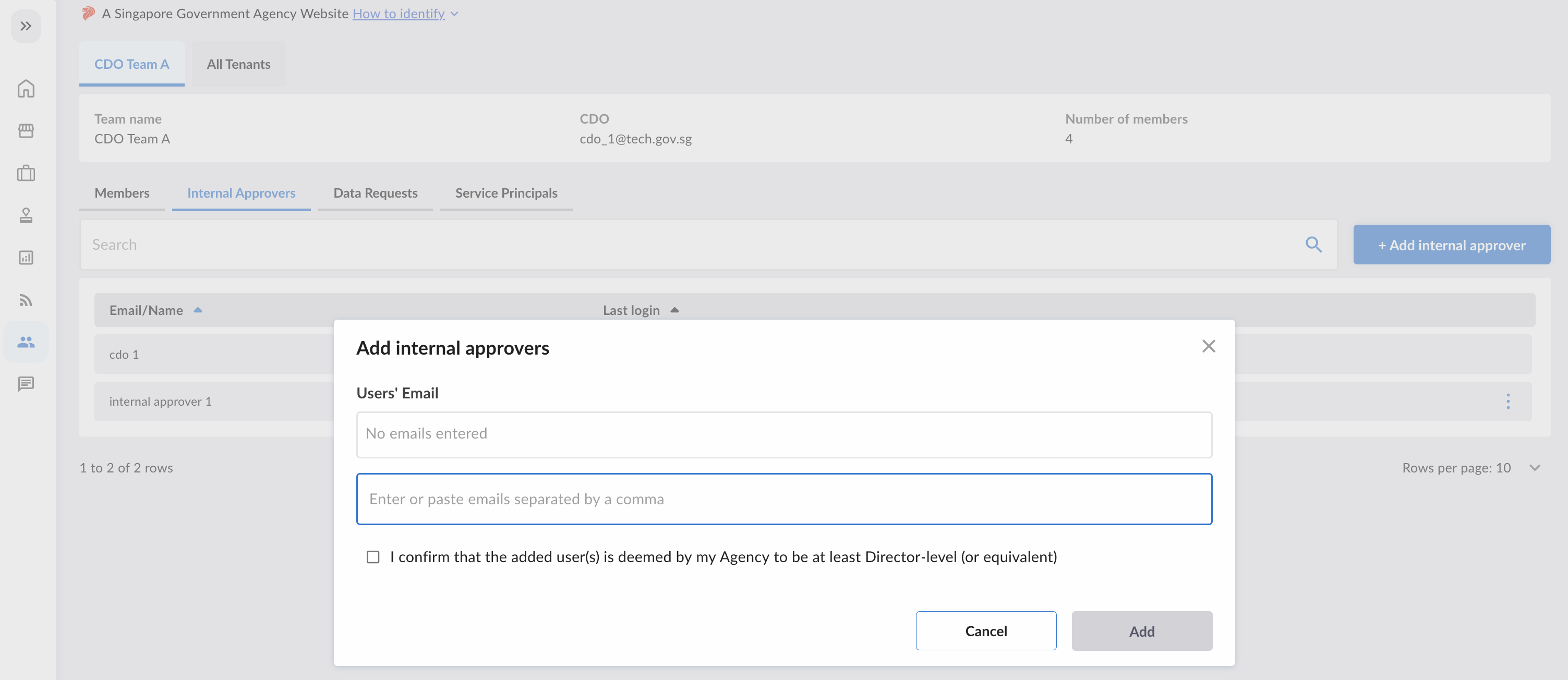Image resolution: width=1568 pixels, height=680 pixels.
Task: Open the Data Requests tab
Action: pos(375,193)
